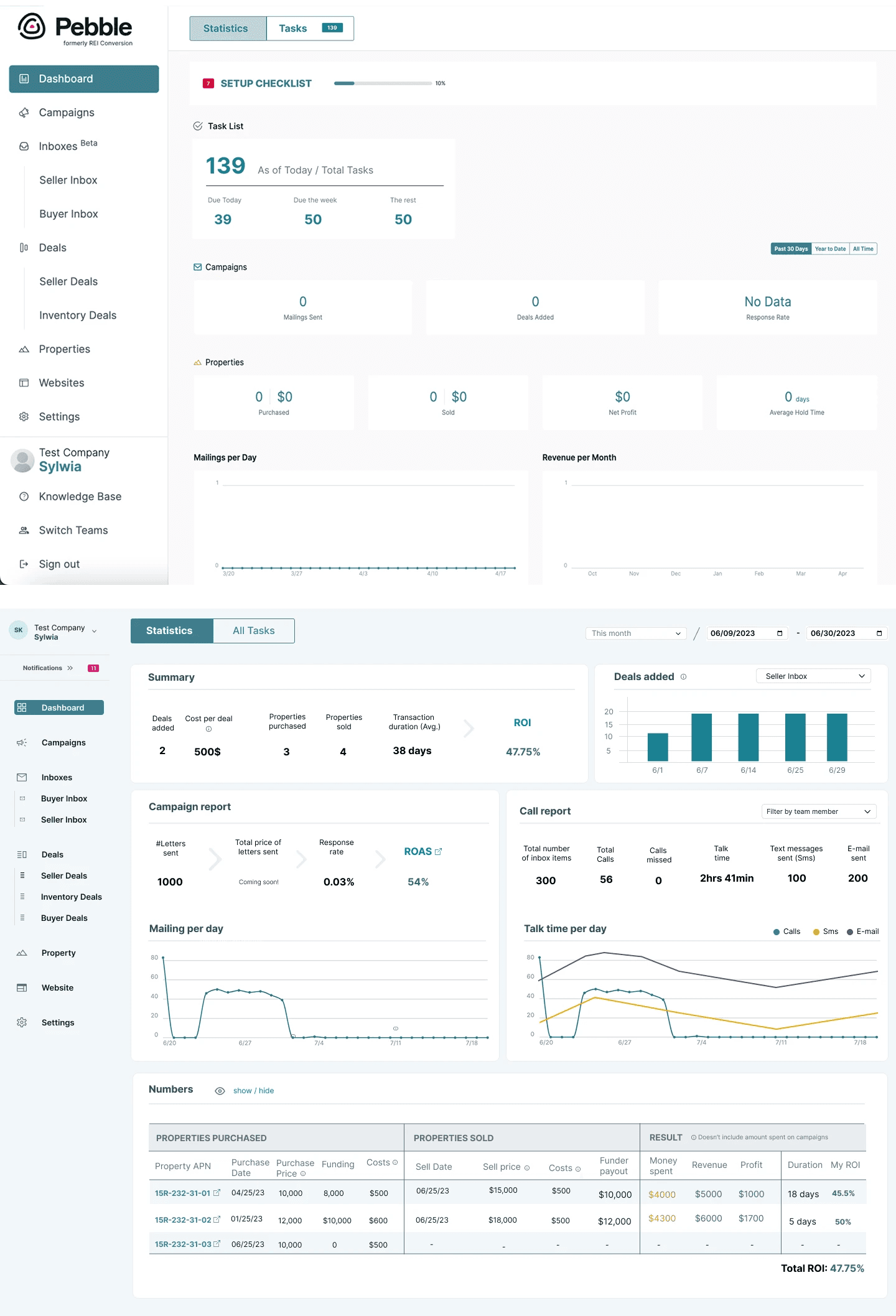Open calendar icon on the 06/30/2023 date field
Screen dimensions: 896x1316
pos(879,633)
